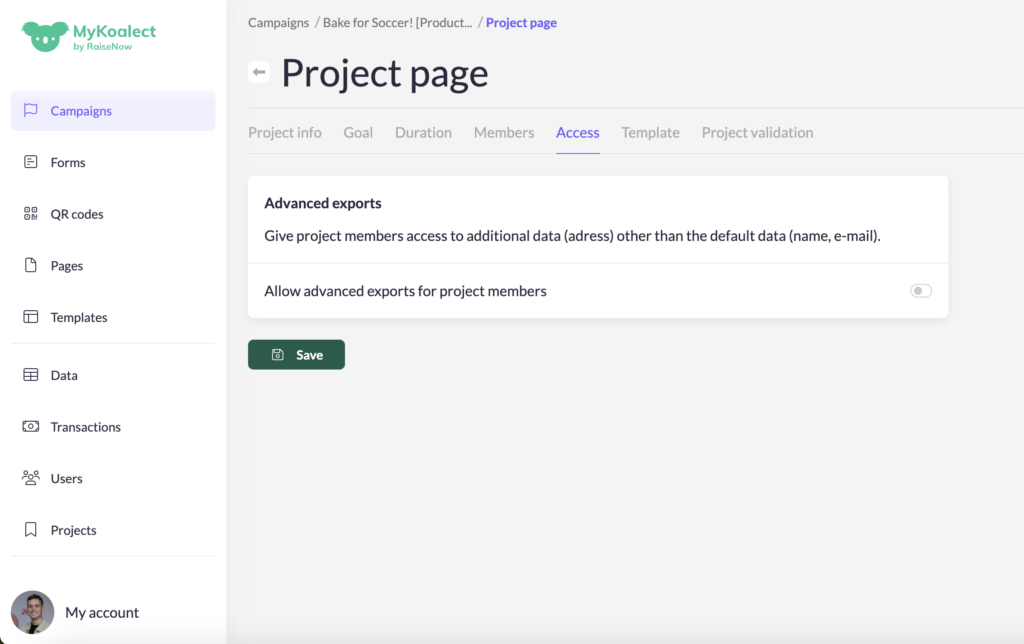This screenshot has height=644, width=1024.
Task: Click the Forms icon in sidebar
Action: (x=31, y=162)
